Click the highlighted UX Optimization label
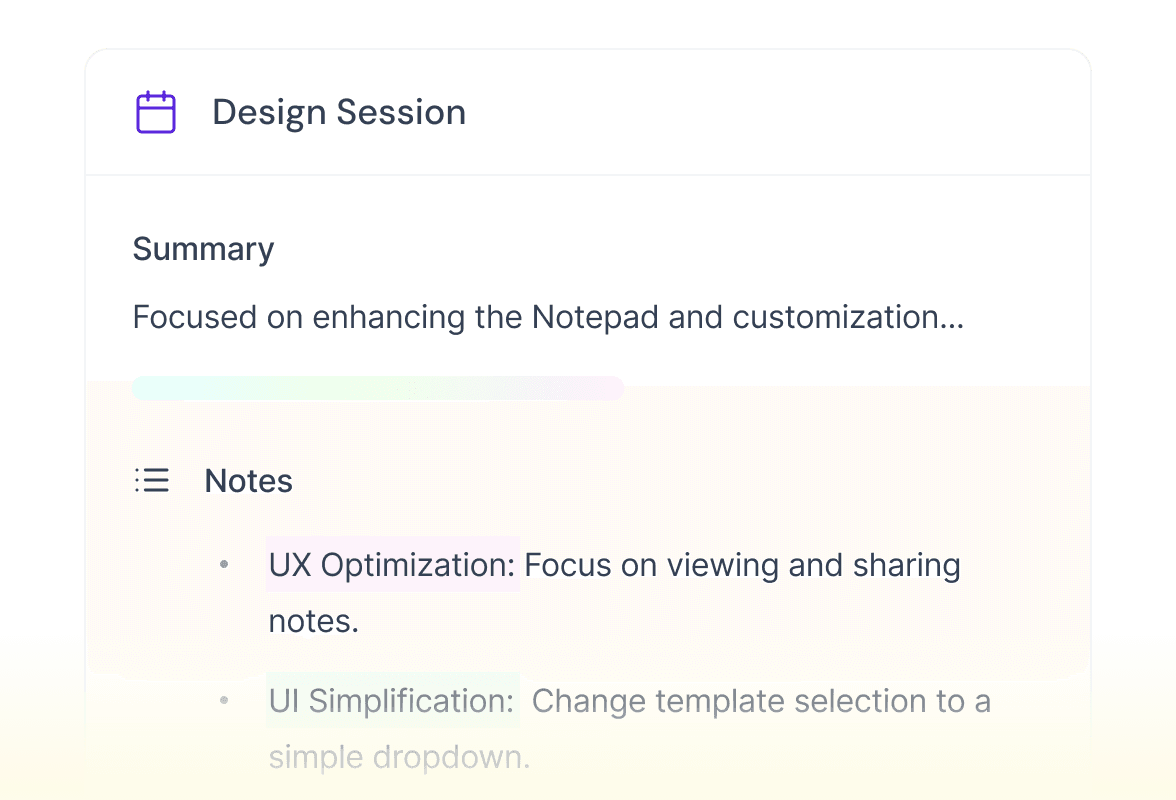 tap(392, 566)
